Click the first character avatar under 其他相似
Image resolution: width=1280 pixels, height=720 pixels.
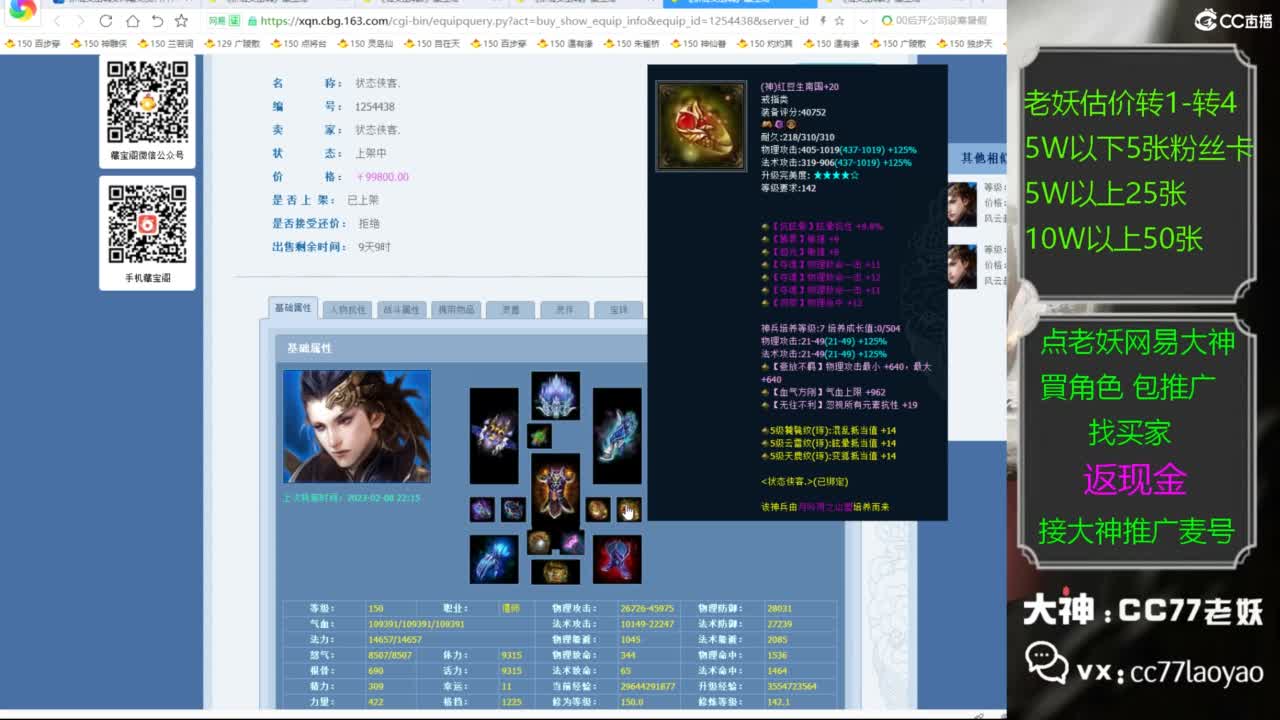(962, 204)
